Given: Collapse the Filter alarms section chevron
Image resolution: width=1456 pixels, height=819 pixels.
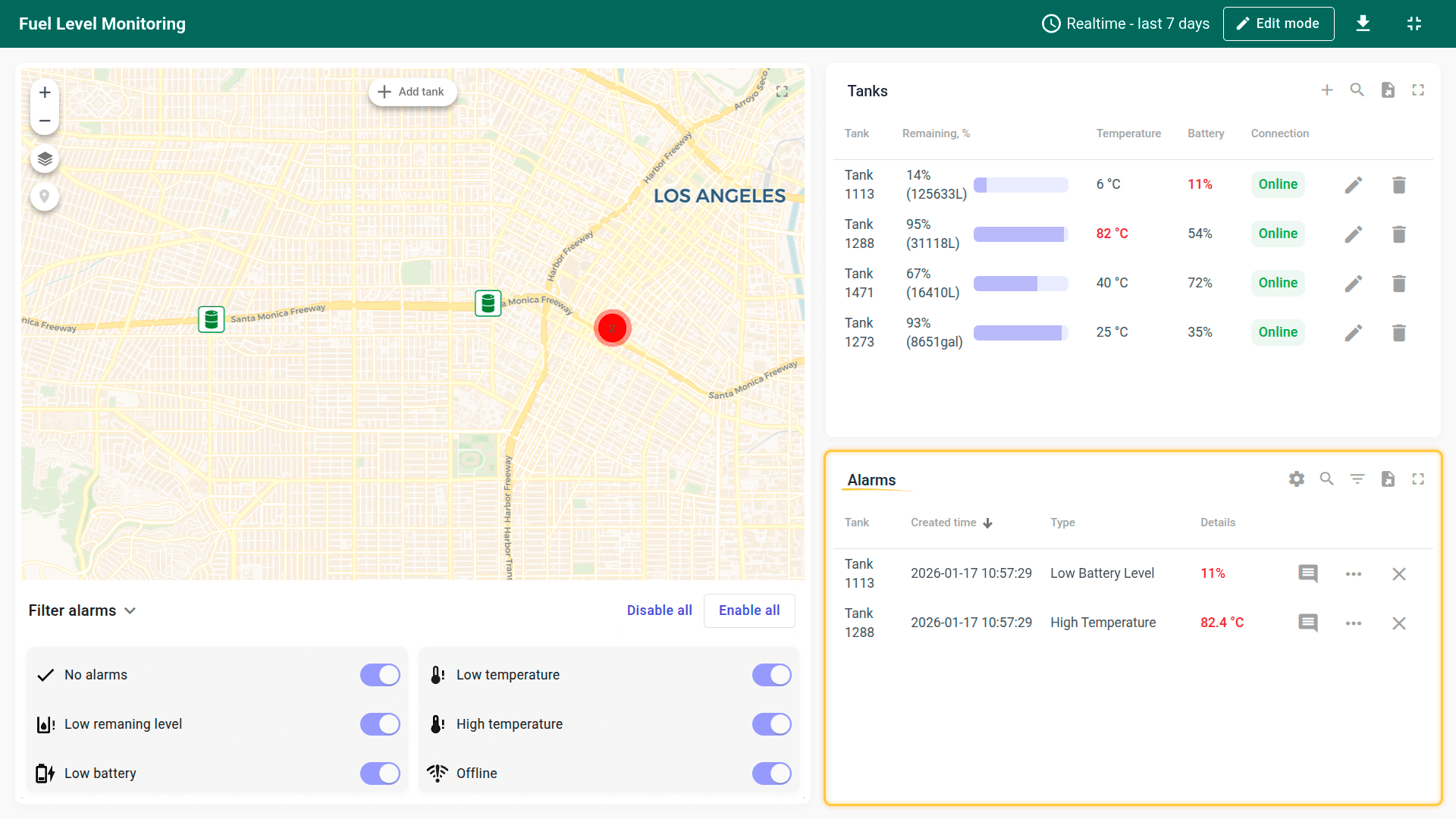Looking at the screenshot, I should pos(130,611).
